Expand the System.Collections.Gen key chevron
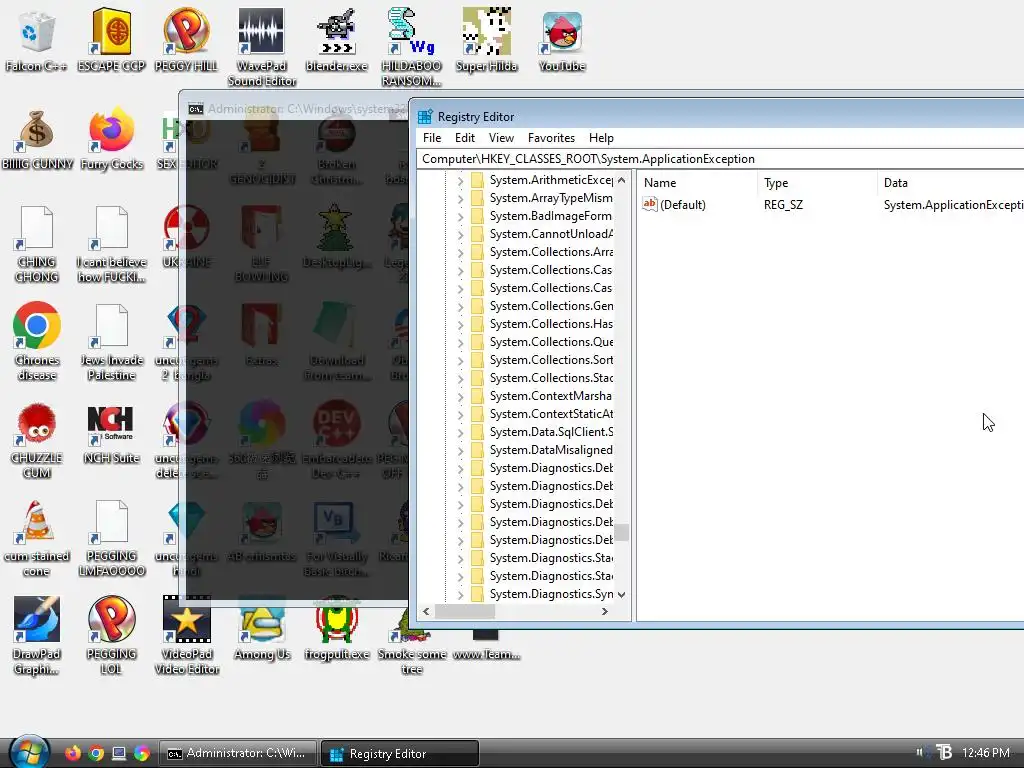This screenshot has width=1024, height=768. [x=460, y=306]
